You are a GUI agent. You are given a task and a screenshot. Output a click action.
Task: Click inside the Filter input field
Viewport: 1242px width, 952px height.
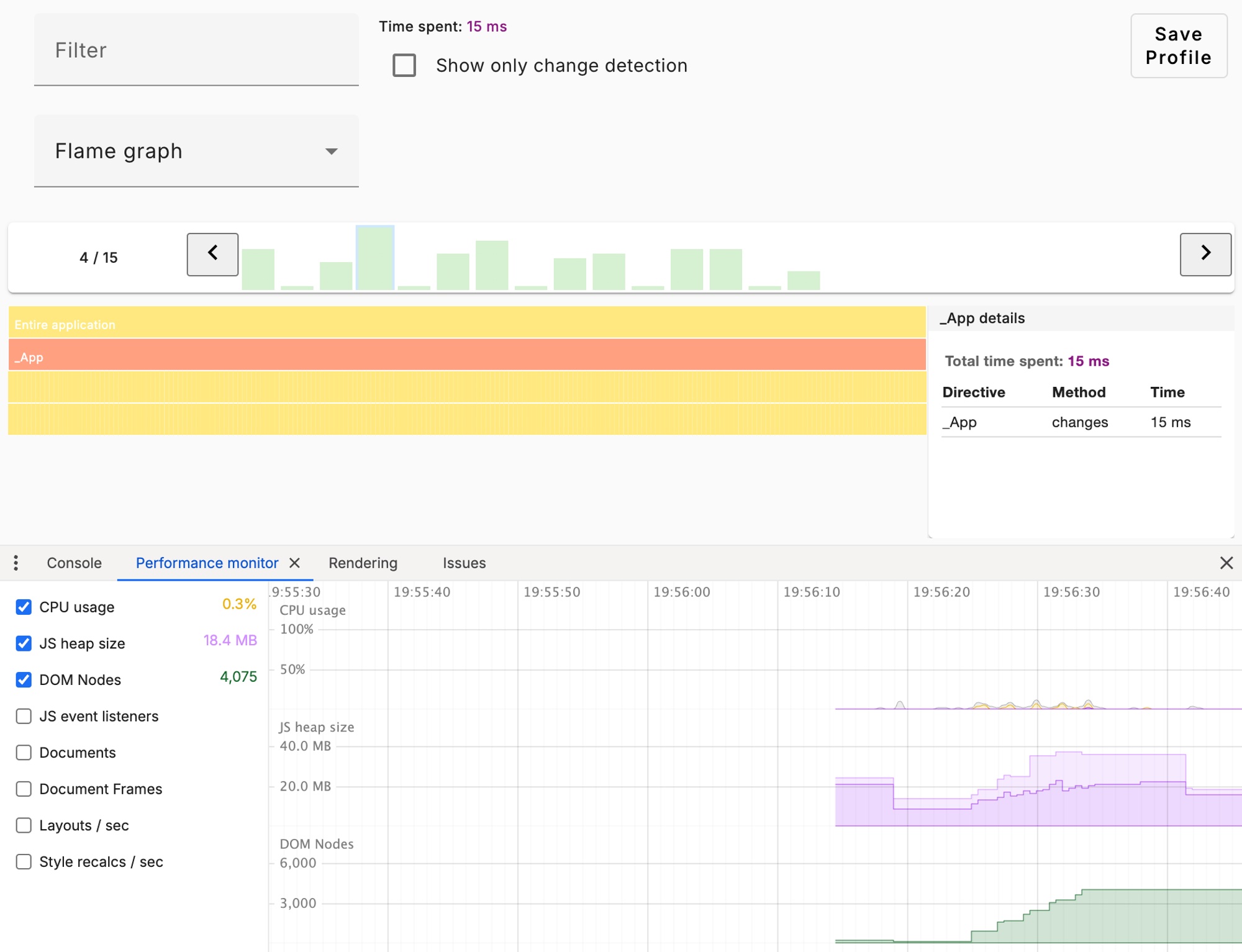(x=196, y=50)
